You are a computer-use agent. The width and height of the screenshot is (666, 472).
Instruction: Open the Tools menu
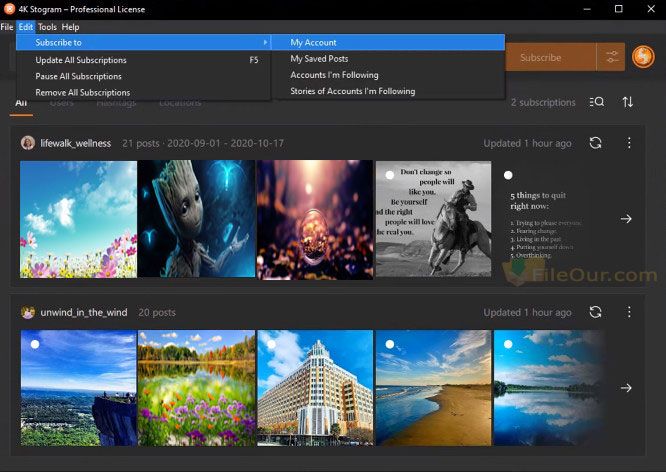47,27
